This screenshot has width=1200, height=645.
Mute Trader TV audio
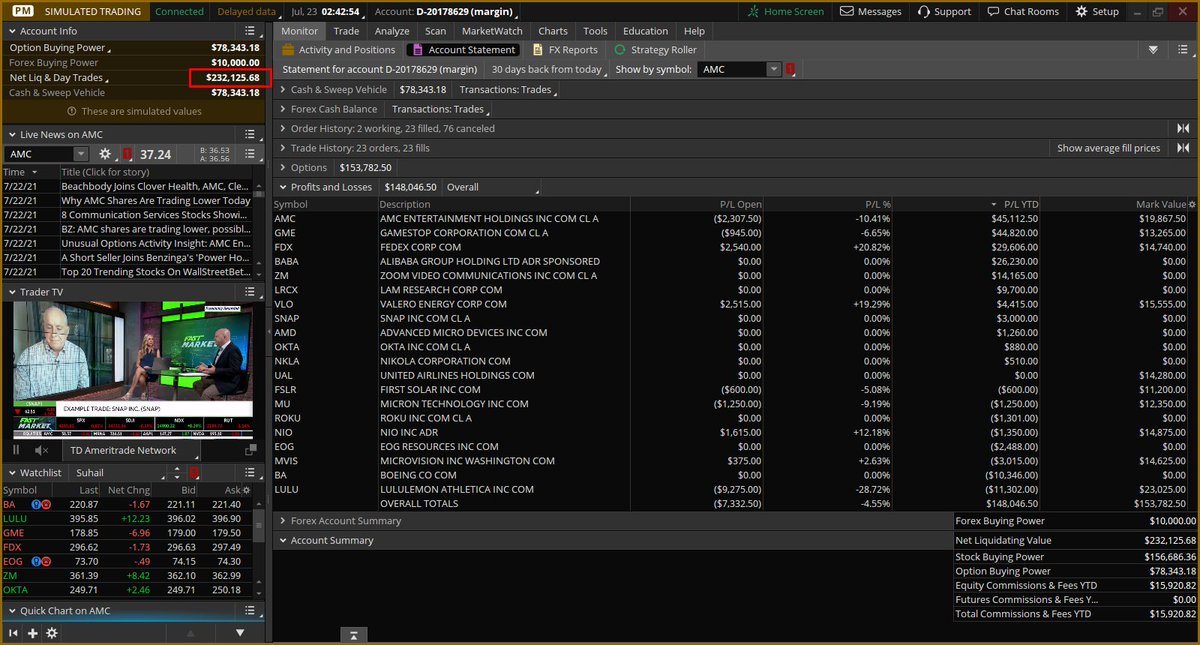click(41, 450)
